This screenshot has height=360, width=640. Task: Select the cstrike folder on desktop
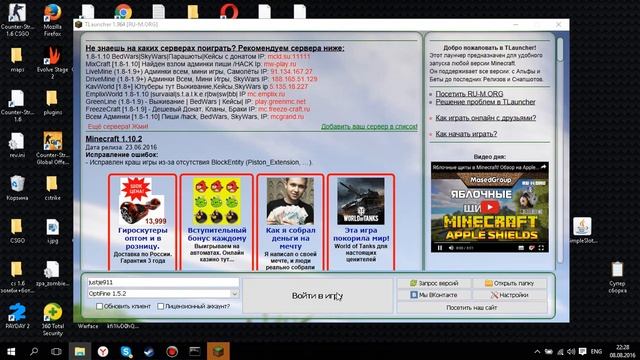(52, 188)
